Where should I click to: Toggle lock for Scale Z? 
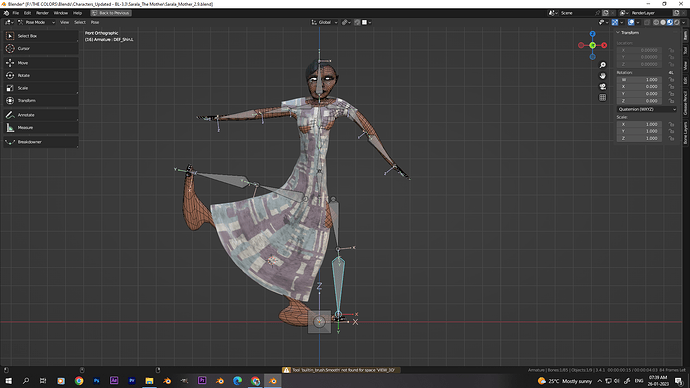(x=671, y=138)
